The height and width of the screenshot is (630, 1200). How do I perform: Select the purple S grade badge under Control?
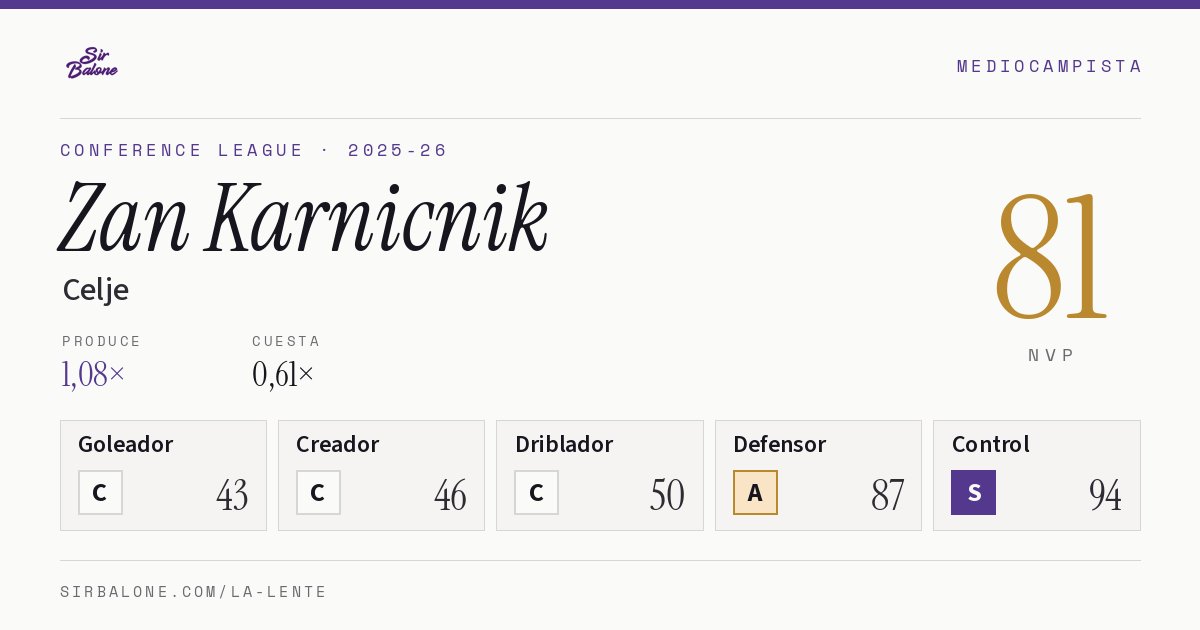click(973, 492)
